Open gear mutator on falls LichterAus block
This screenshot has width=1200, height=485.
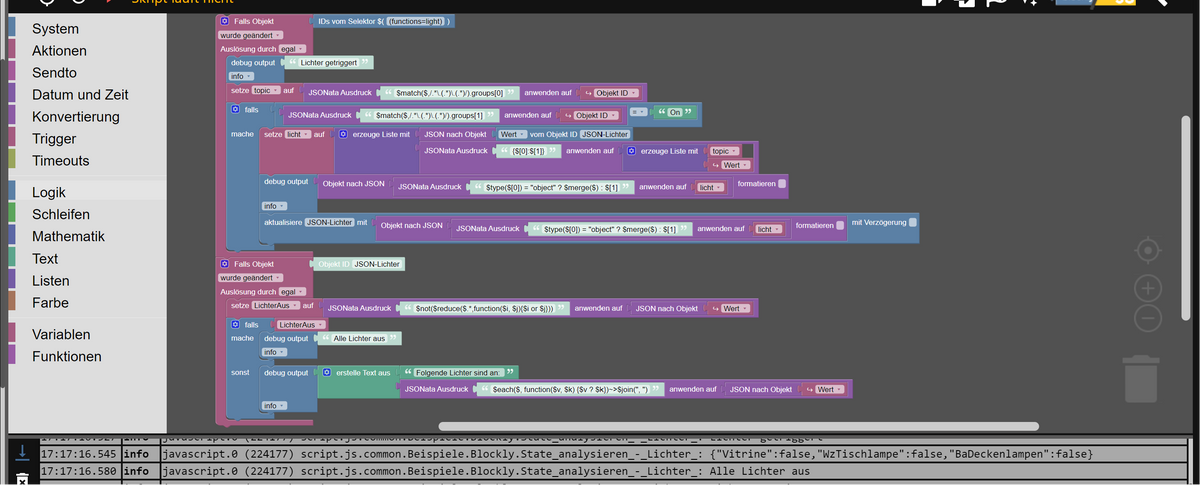[x=236, y=325]
